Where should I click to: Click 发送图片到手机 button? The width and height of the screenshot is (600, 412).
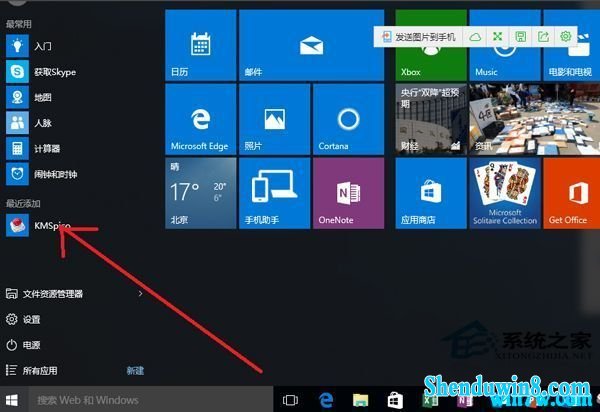pyautogui.click(x=419, y=37)
